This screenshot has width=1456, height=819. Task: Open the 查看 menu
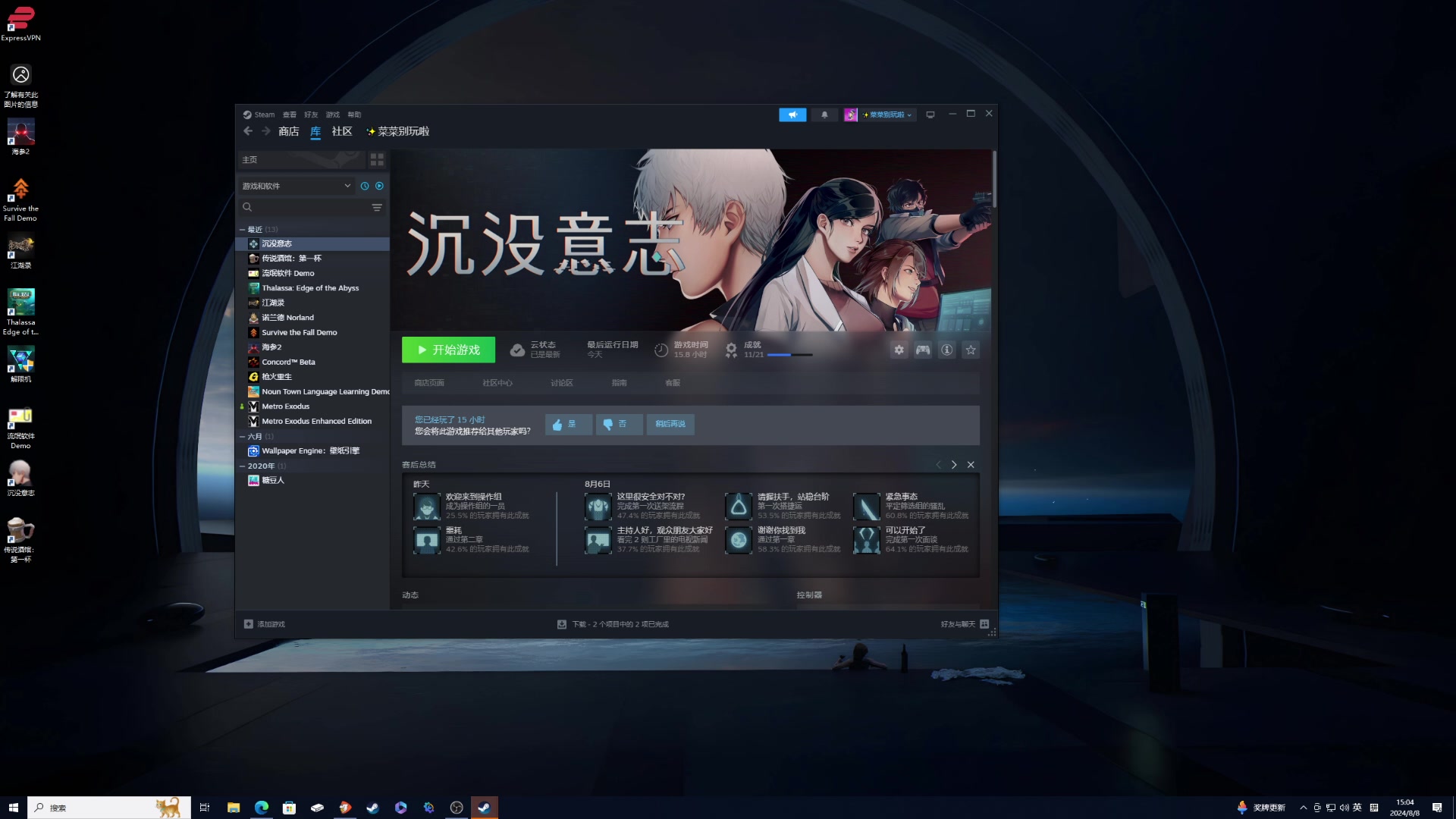290,115
